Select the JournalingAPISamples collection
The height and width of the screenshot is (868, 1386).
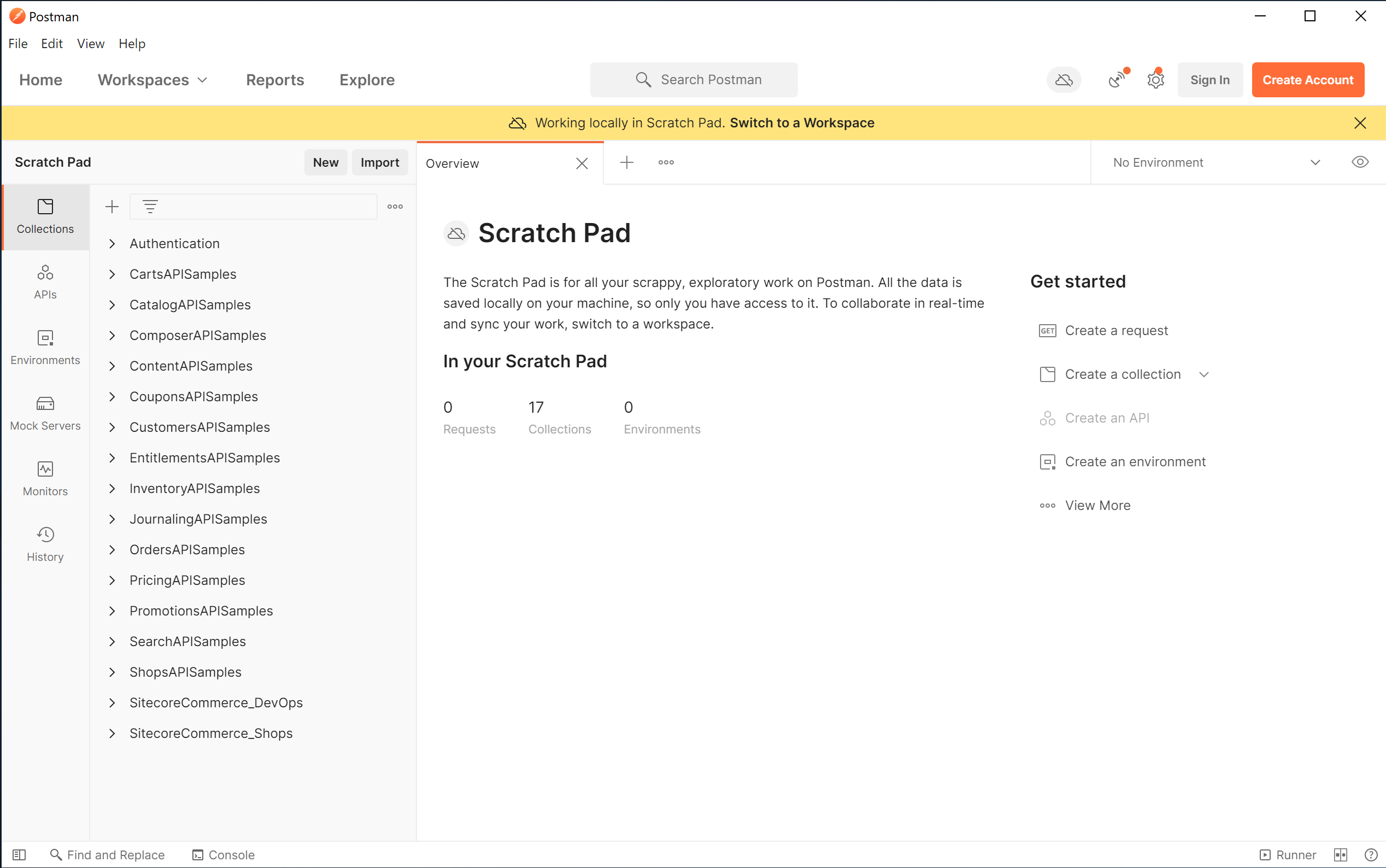[198, 519]
